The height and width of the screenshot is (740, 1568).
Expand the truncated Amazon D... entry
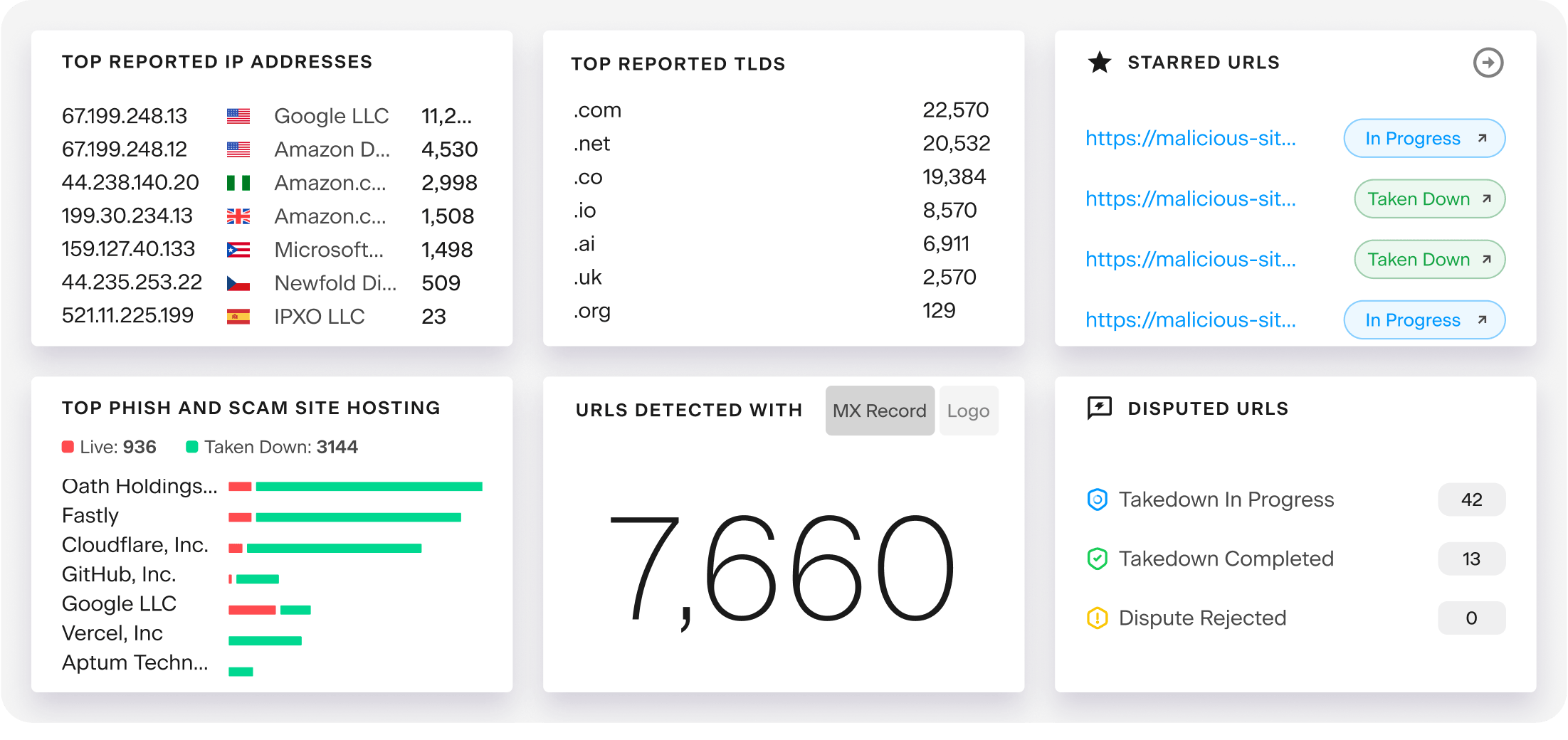(332, 149)
